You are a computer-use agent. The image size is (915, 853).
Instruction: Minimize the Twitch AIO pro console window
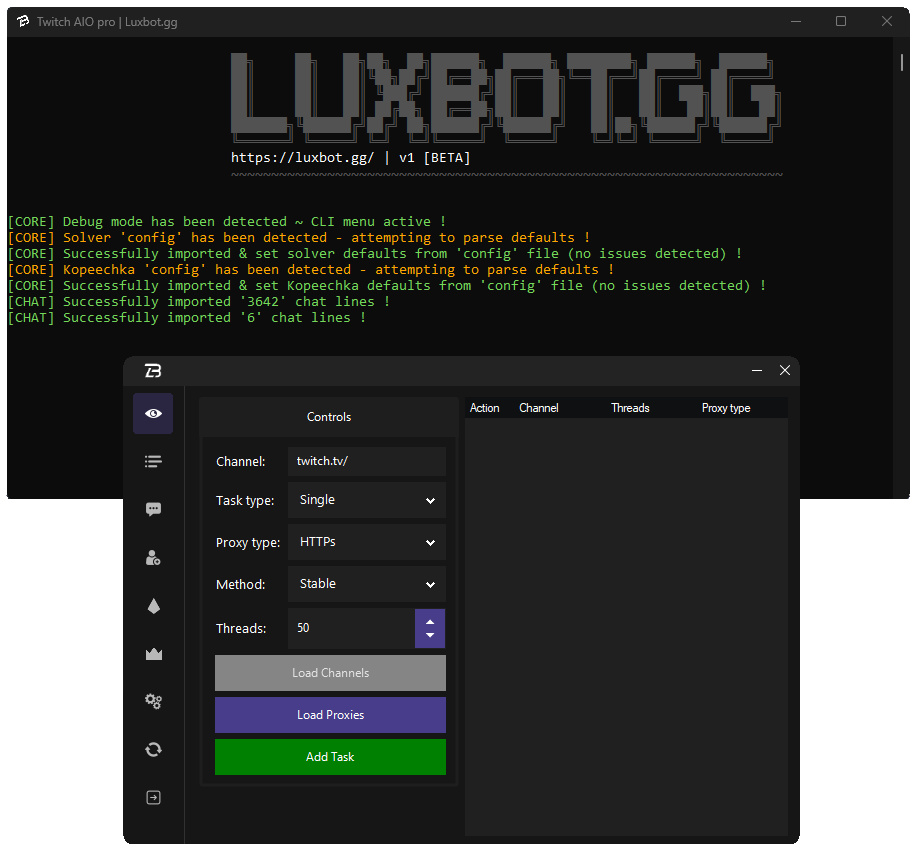click(x=796, y=22)
